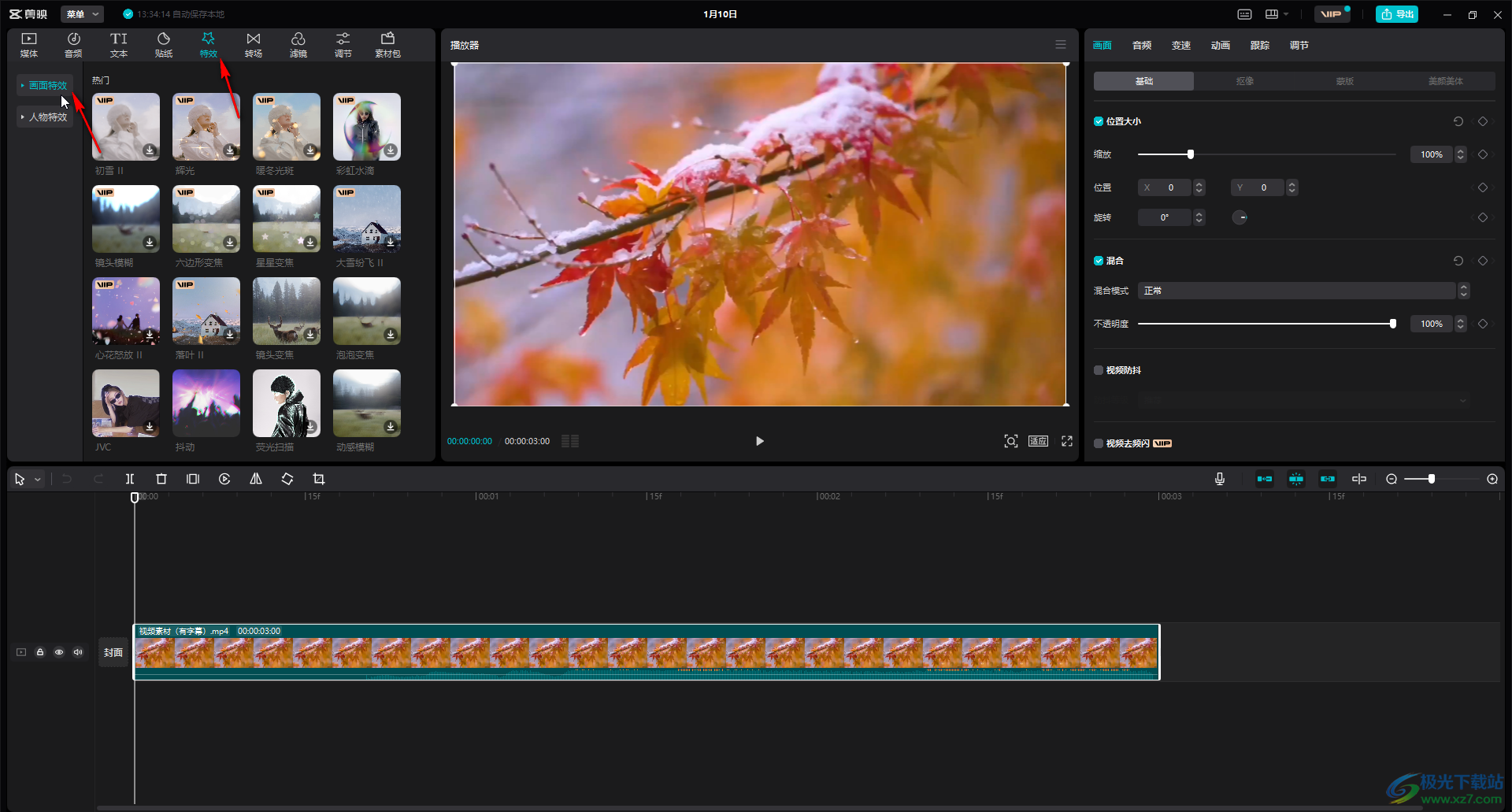The width and height of the screenshot is (1512, 812).
Task: Add keyframe diamond for 缩放 scale
Action: pyautogui.click(x=1483, y=154)
